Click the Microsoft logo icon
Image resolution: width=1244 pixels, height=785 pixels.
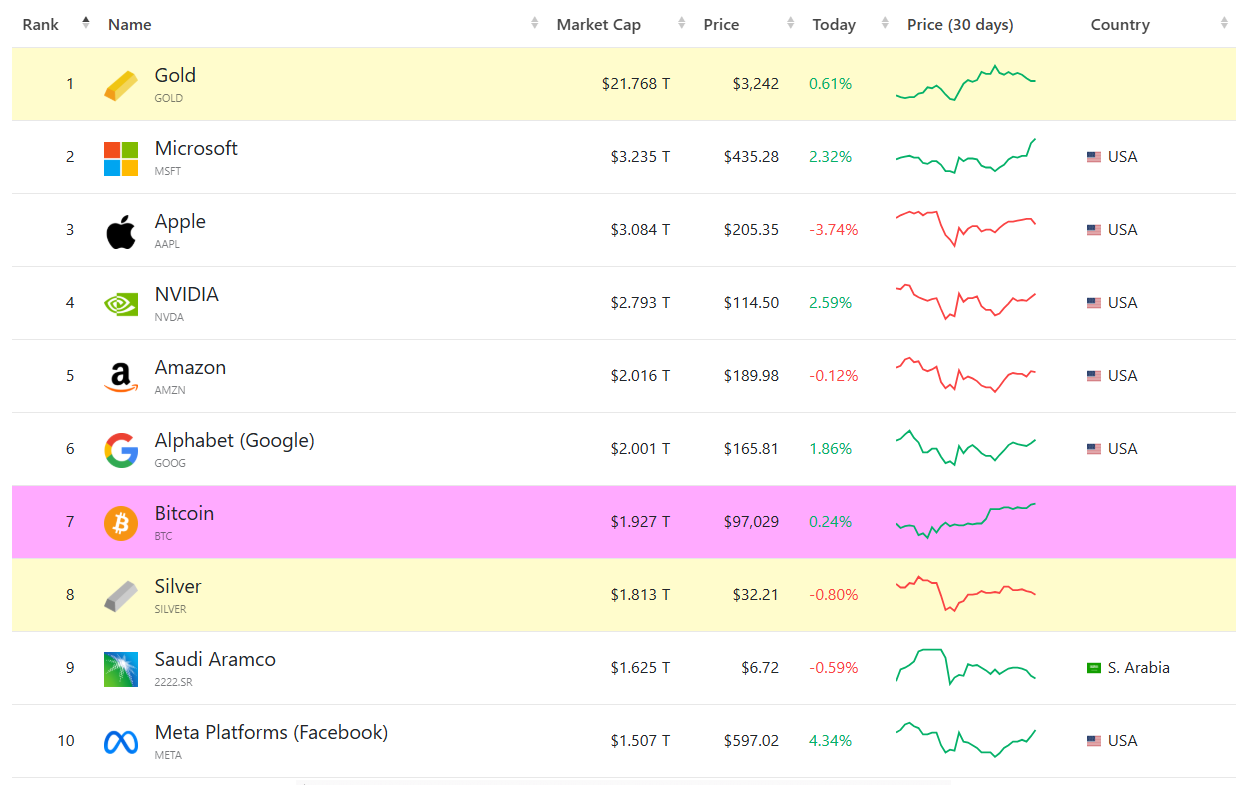click(121, 158)
